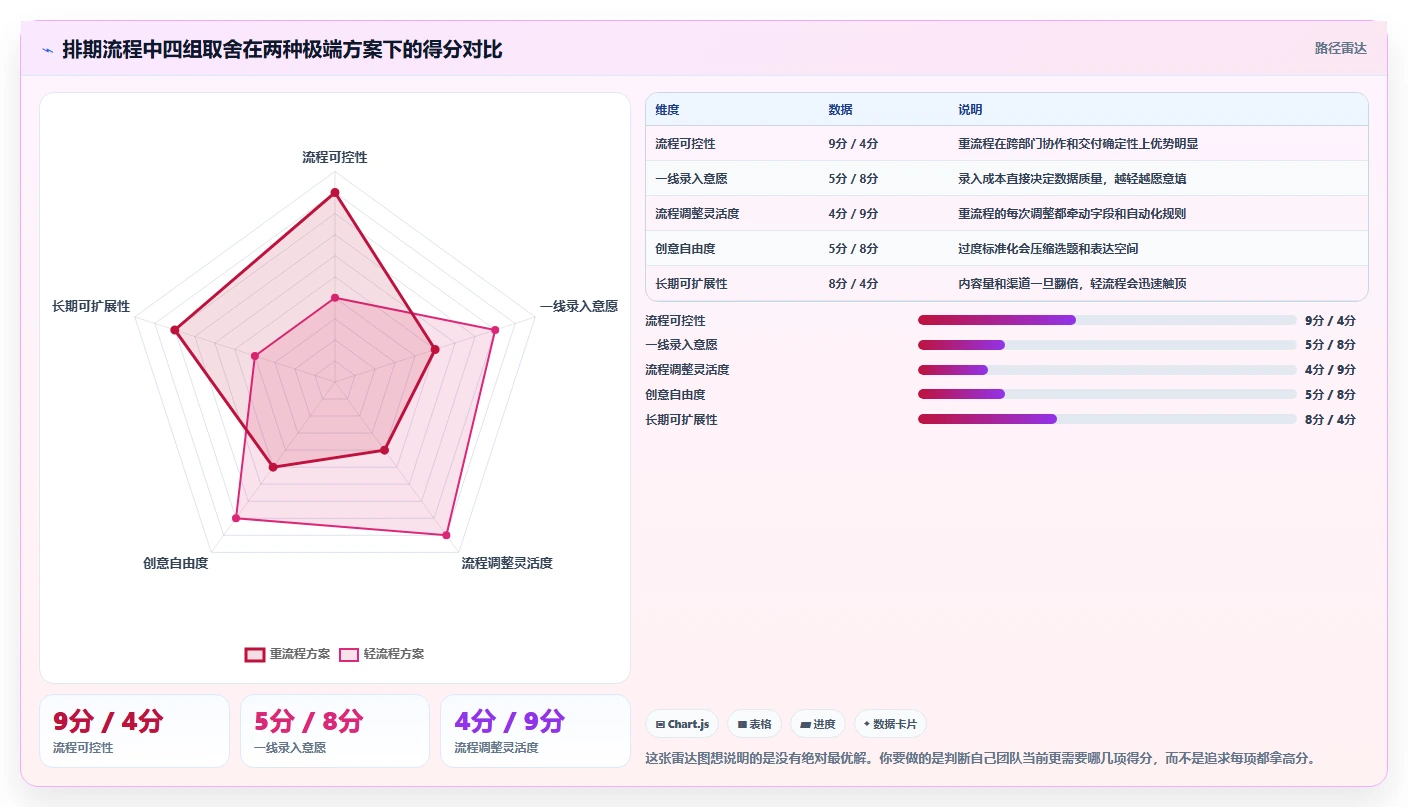The height and width of the screenshot is (807, 1408).
Task: Click description 重流程在跨部门协作和交付确定性上优势明显
Action: (1078, 144)
